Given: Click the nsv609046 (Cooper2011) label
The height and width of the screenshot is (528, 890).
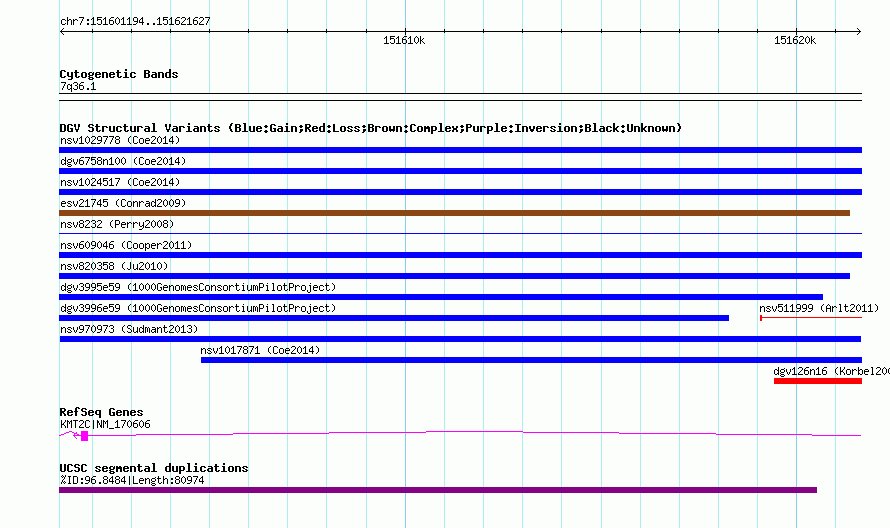Looking at the screenshot, I should pos(126,245).
